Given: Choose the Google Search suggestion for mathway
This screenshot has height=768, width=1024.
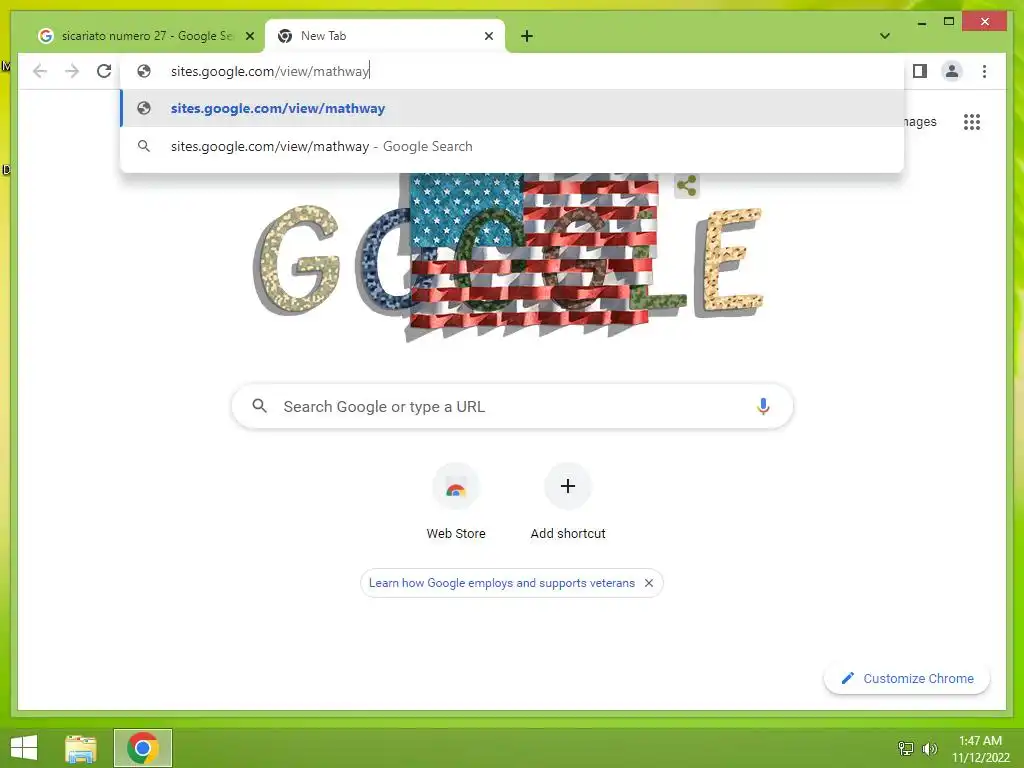Looking at the screenshot, I should coord(512,146).
